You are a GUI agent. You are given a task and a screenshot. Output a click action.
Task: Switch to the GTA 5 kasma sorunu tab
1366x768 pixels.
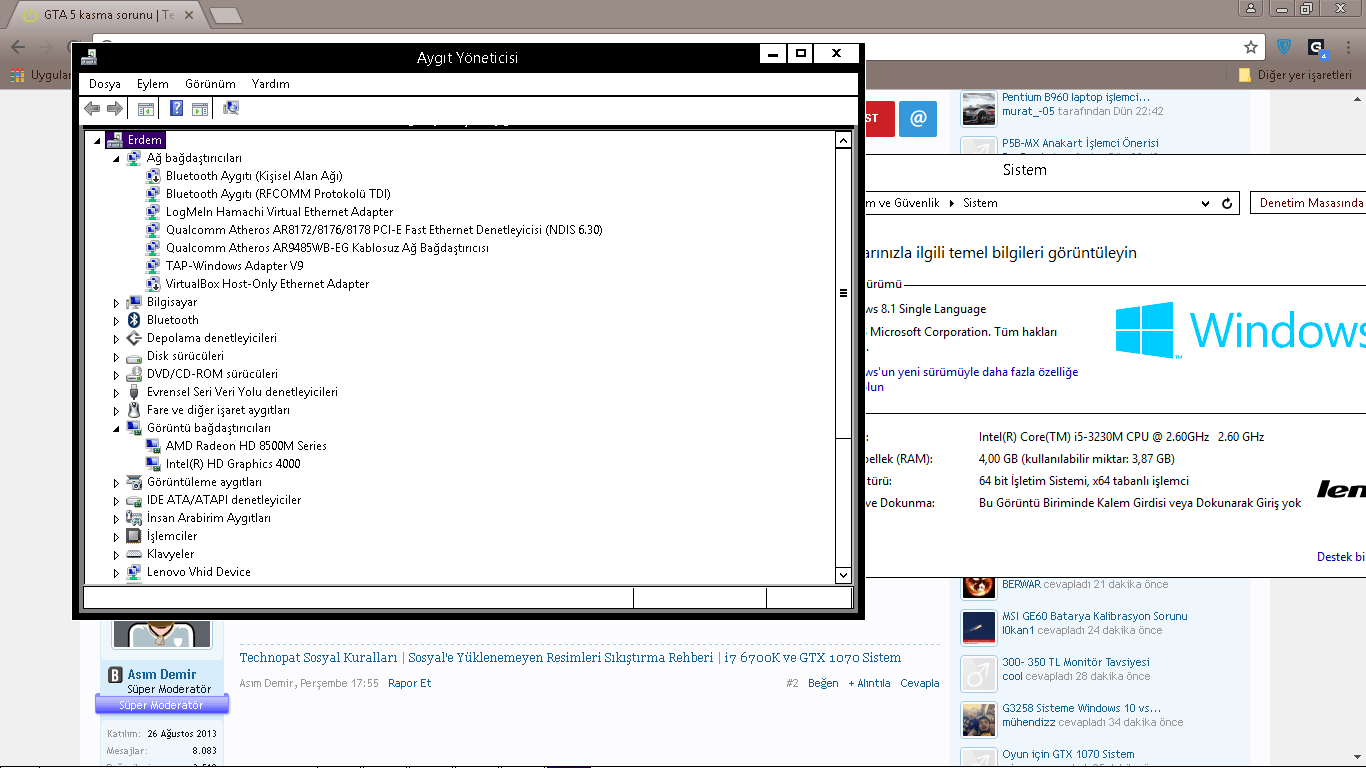click(106, 15)
